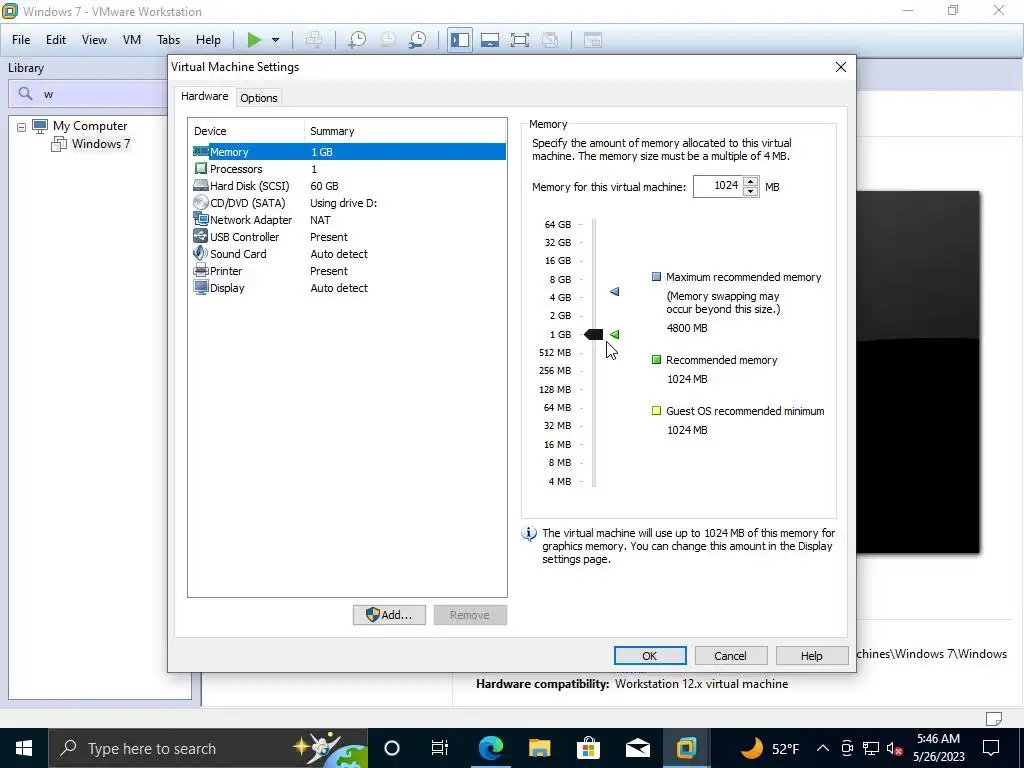Click the console view toolbar icon
1024x768 pixels.
[x=592, y=40]
